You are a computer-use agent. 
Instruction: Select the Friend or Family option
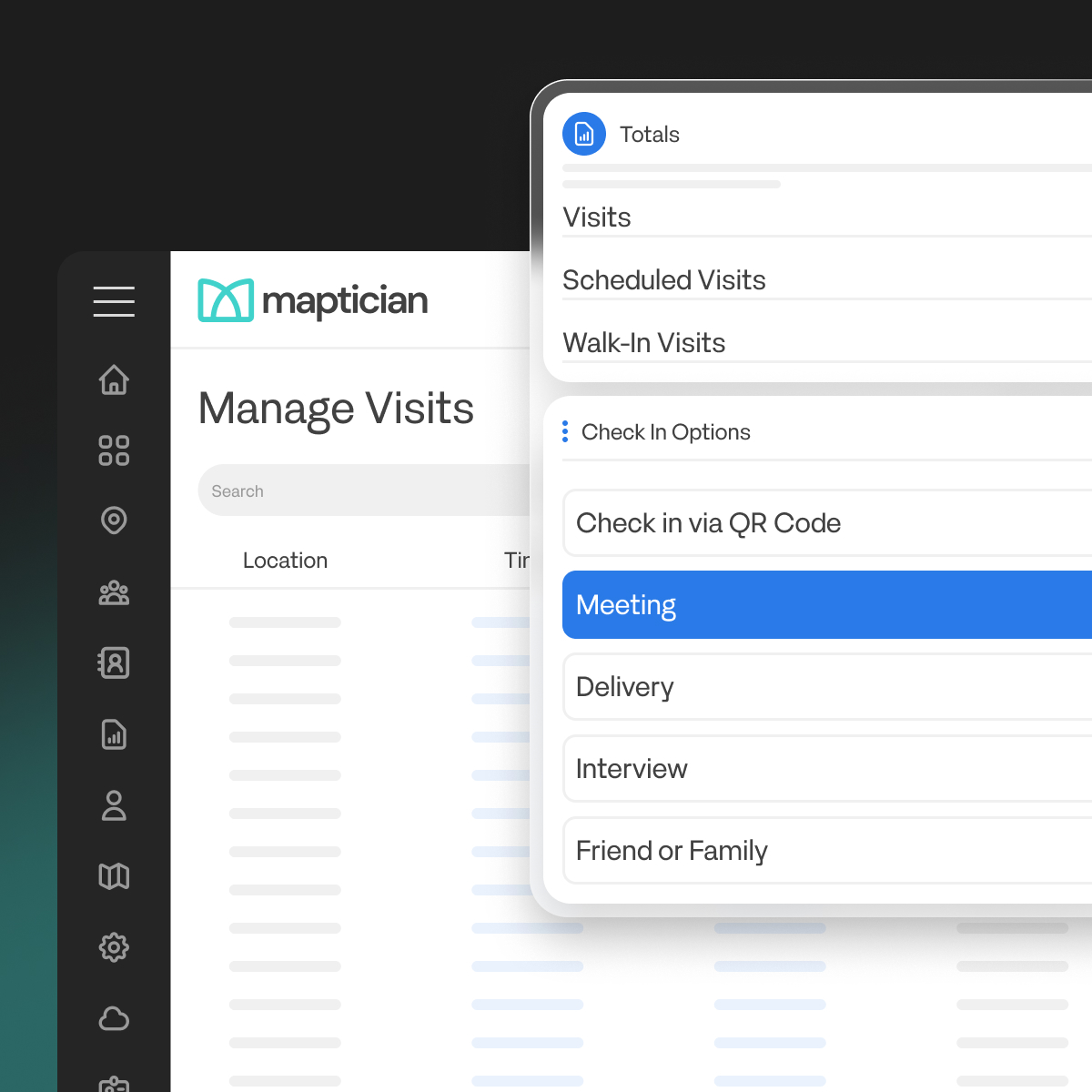pos(827,851)
